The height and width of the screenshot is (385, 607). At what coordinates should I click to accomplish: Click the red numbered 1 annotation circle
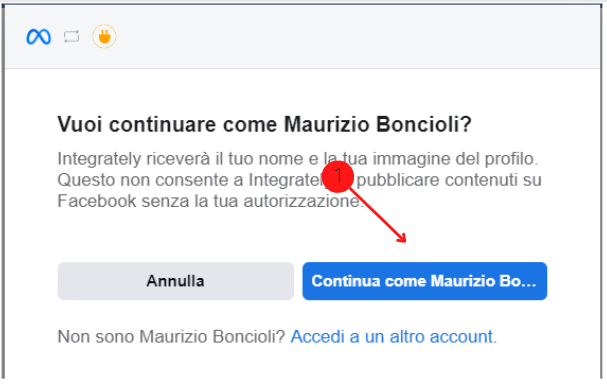pos(338,176)
